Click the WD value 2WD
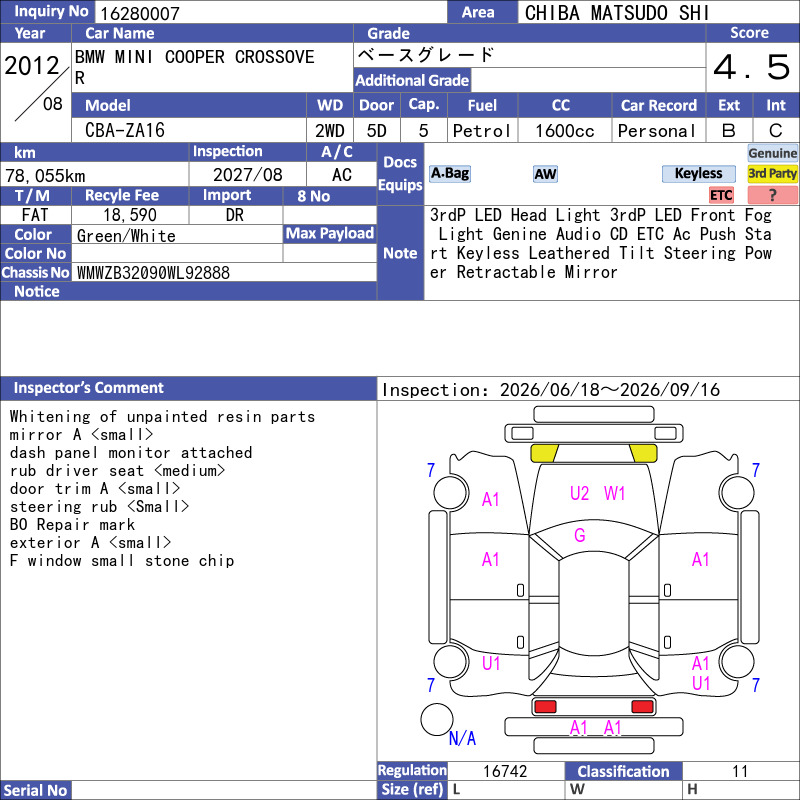 tap(330, 131)
